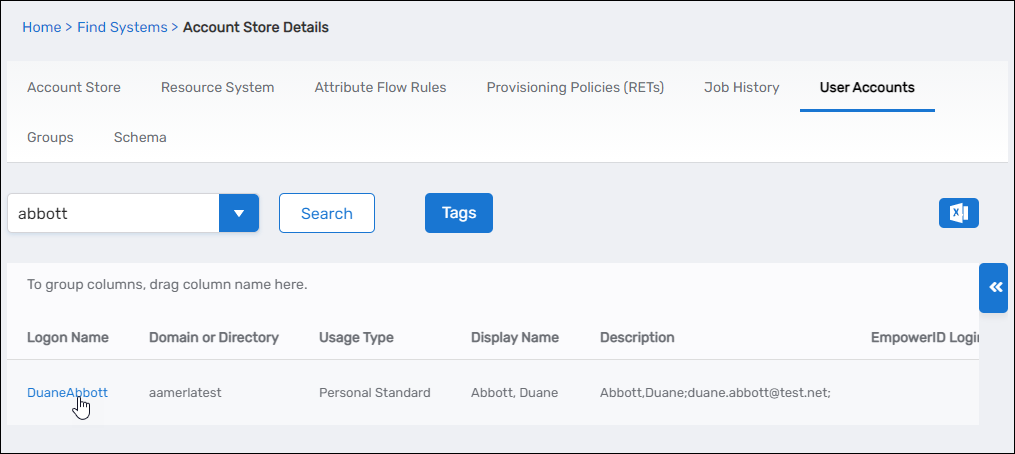Open the DuaneAbbott logon name link
Viewport: 1015px width, 454px height.
(67, 392)
